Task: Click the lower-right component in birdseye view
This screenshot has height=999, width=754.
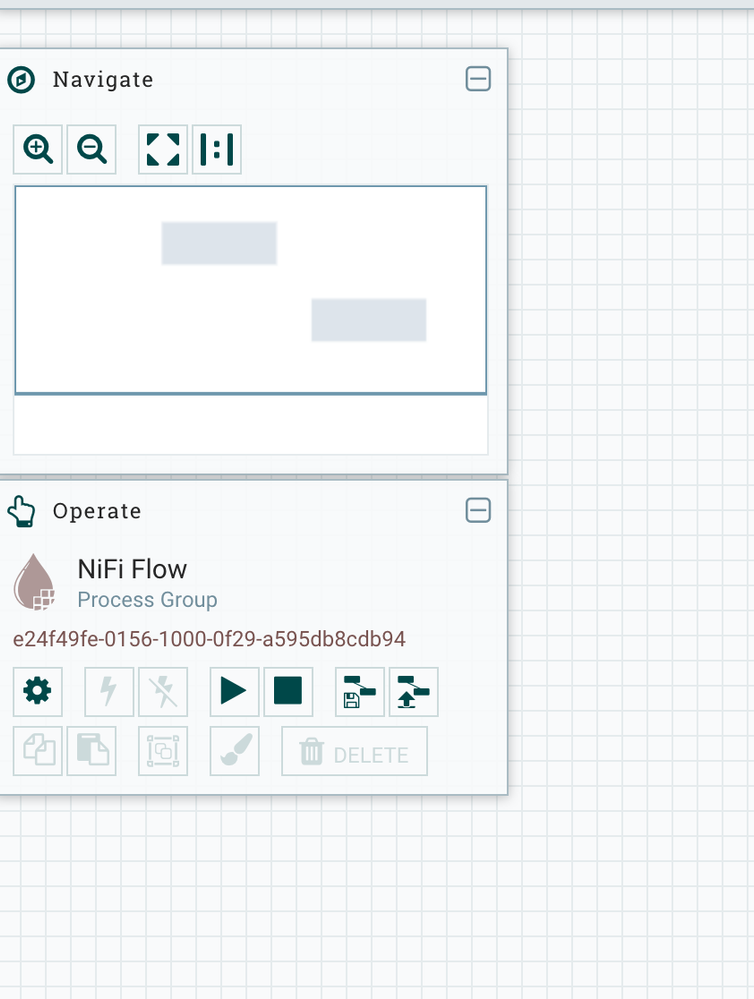Action: point(368,320)
